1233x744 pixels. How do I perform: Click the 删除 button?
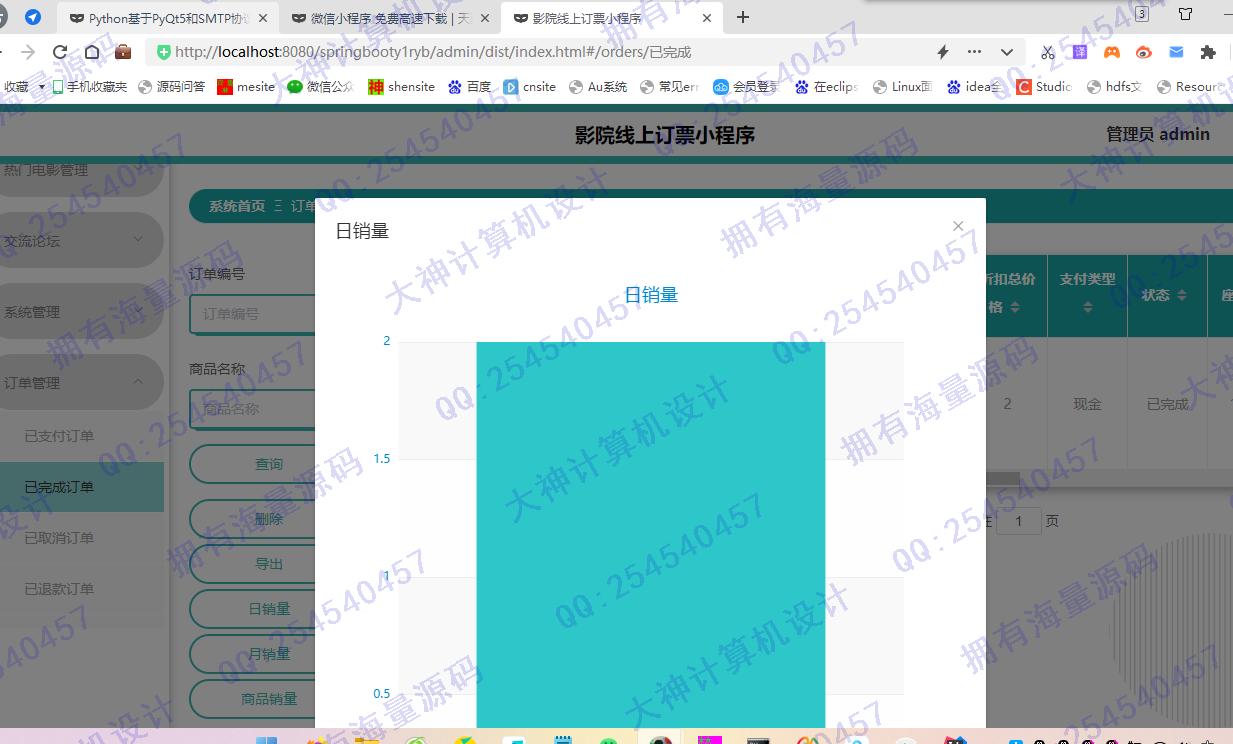(x=253, y=519)
